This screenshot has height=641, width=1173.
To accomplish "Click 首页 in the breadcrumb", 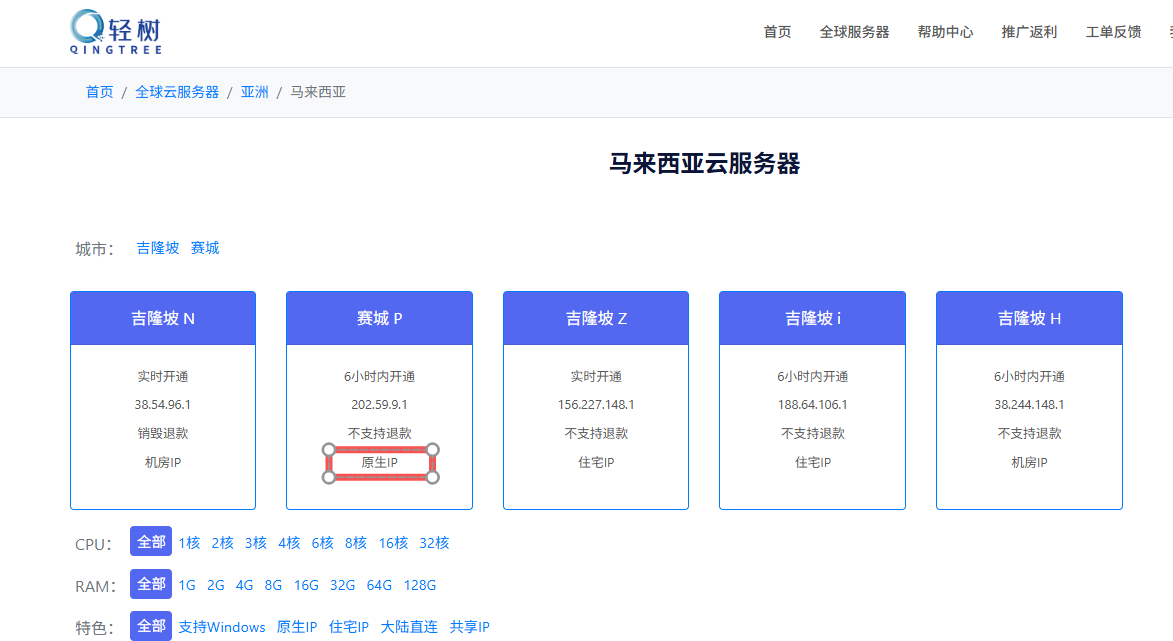I will (x=99, y=92).
